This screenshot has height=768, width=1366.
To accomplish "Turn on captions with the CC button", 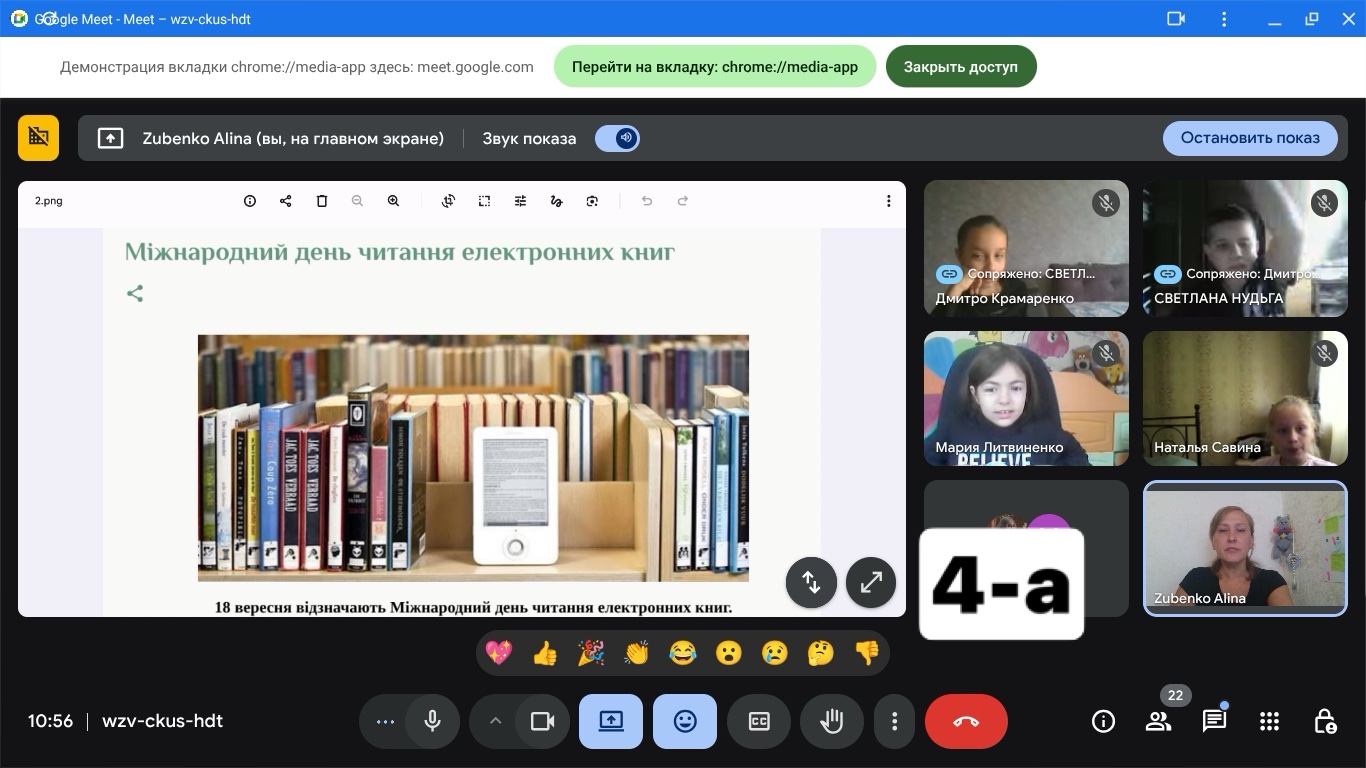I will [x=759, y=721].
